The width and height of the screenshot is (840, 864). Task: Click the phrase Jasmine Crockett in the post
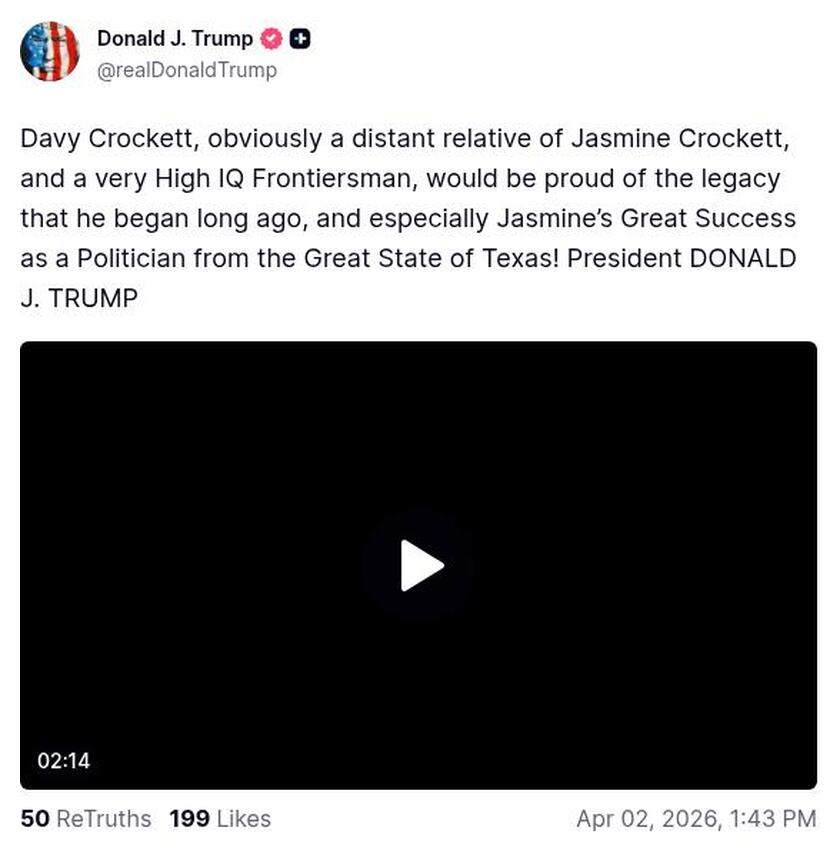point(680,139)
